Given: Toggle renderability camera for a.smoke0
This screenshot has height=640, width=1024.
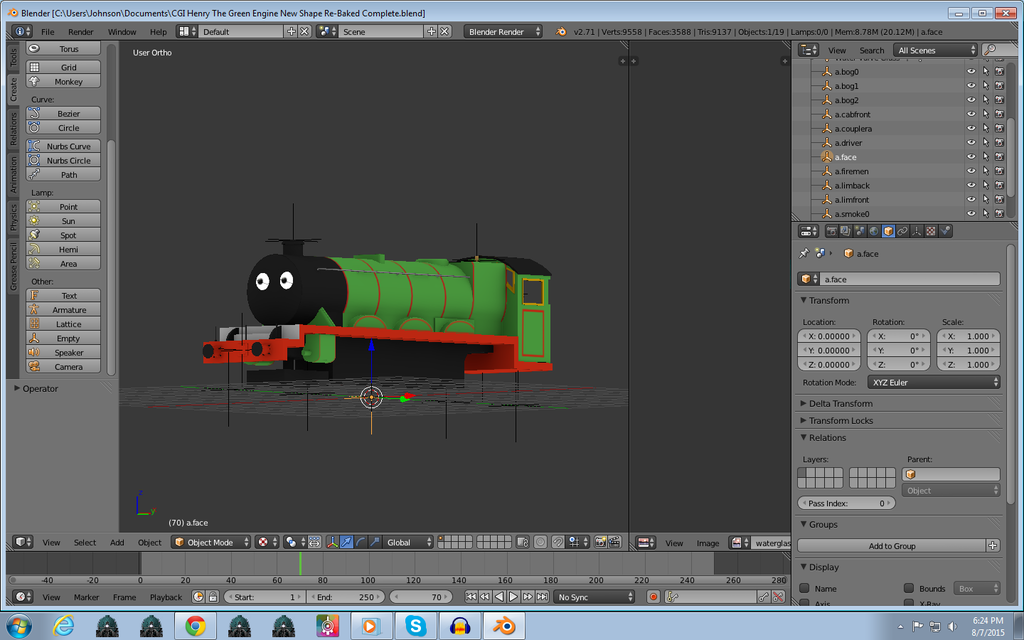Looking at the screenshot, I should (x=999, y=214).
